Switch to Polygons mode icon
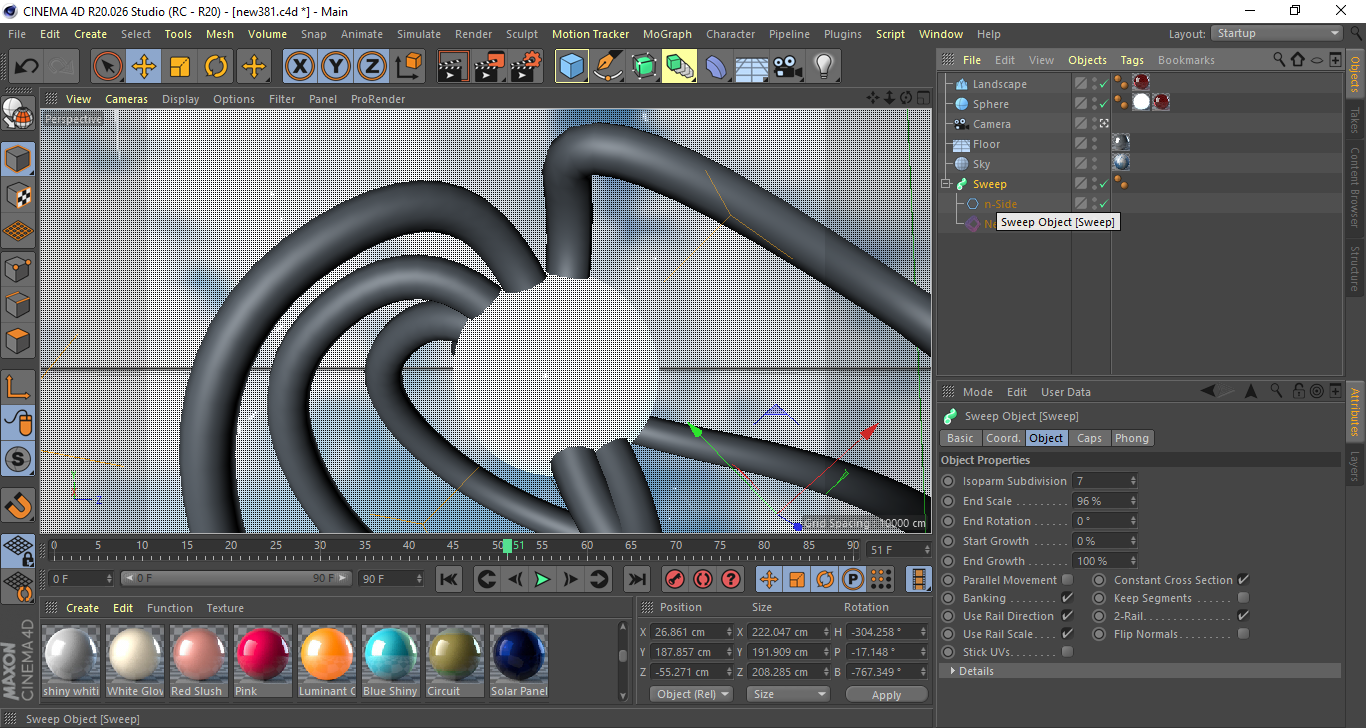This screenshot has height=728, width=1366. [18, 341]
